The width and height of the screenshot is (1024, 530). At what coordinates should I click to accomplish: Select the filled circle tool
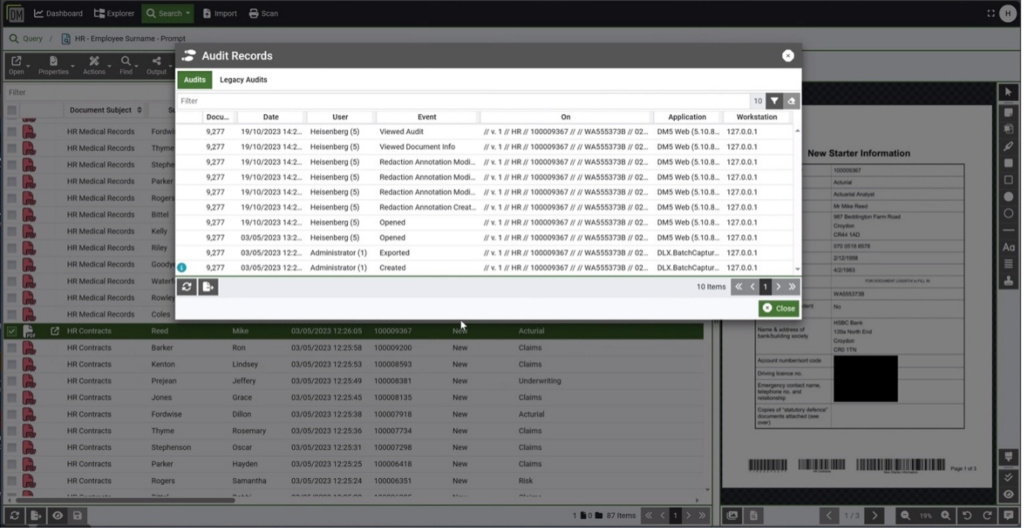(1008, 196)
